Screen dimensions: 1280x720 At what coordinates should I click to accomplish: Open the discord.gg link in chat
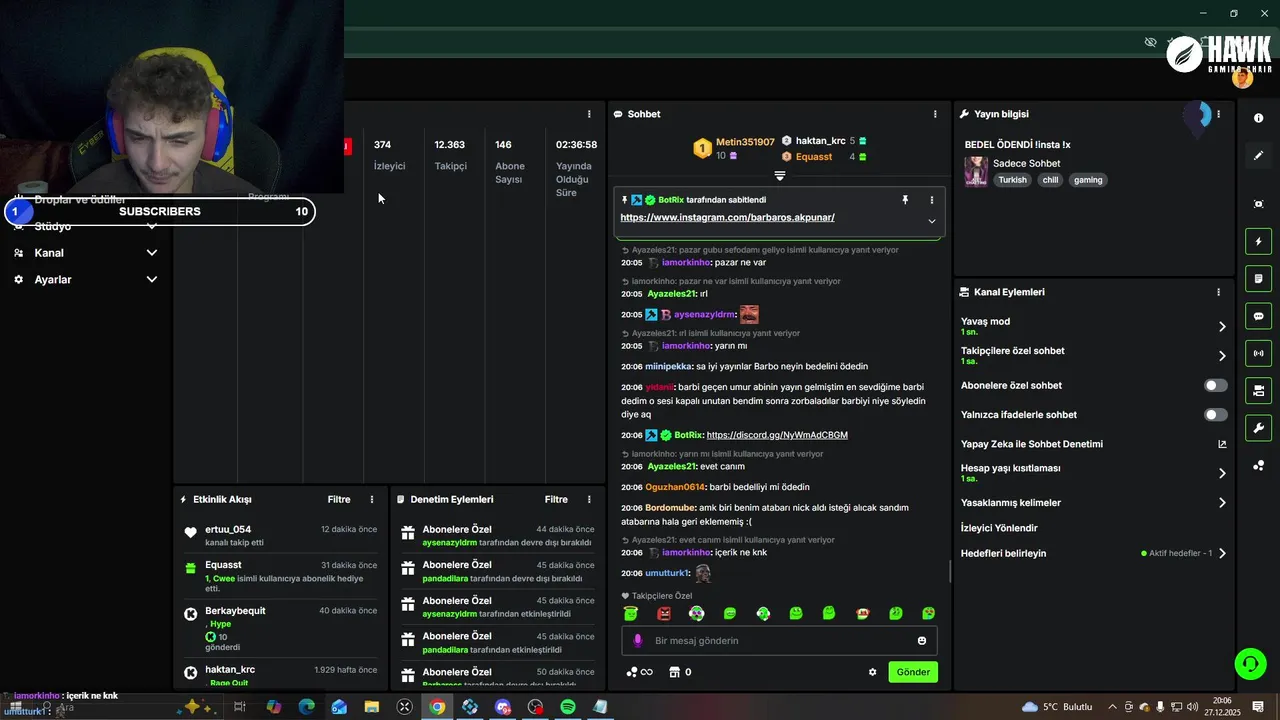[x=777, y=435]
